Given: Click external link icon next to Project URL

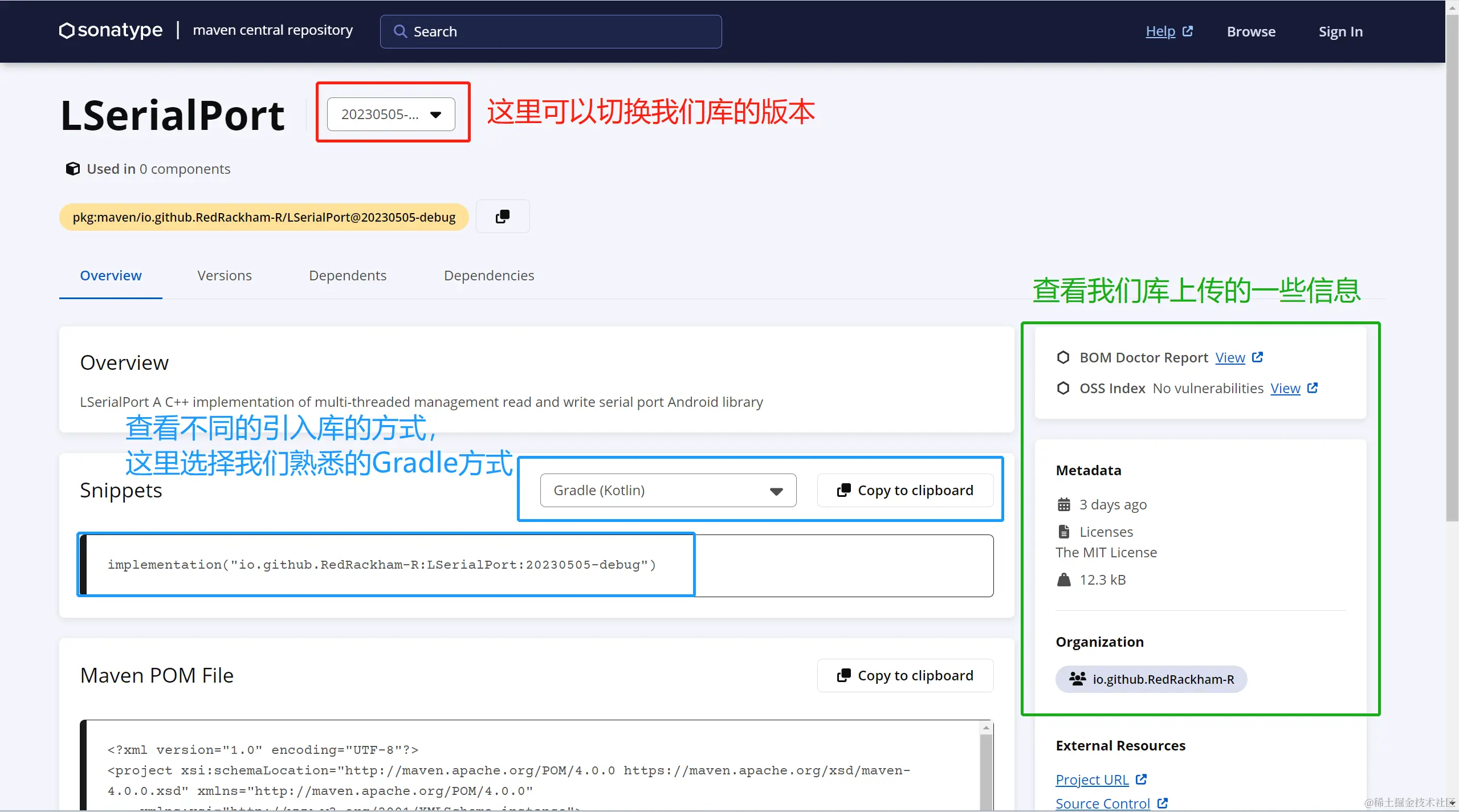Looking at the screenshot, I should pos(1141,779).
